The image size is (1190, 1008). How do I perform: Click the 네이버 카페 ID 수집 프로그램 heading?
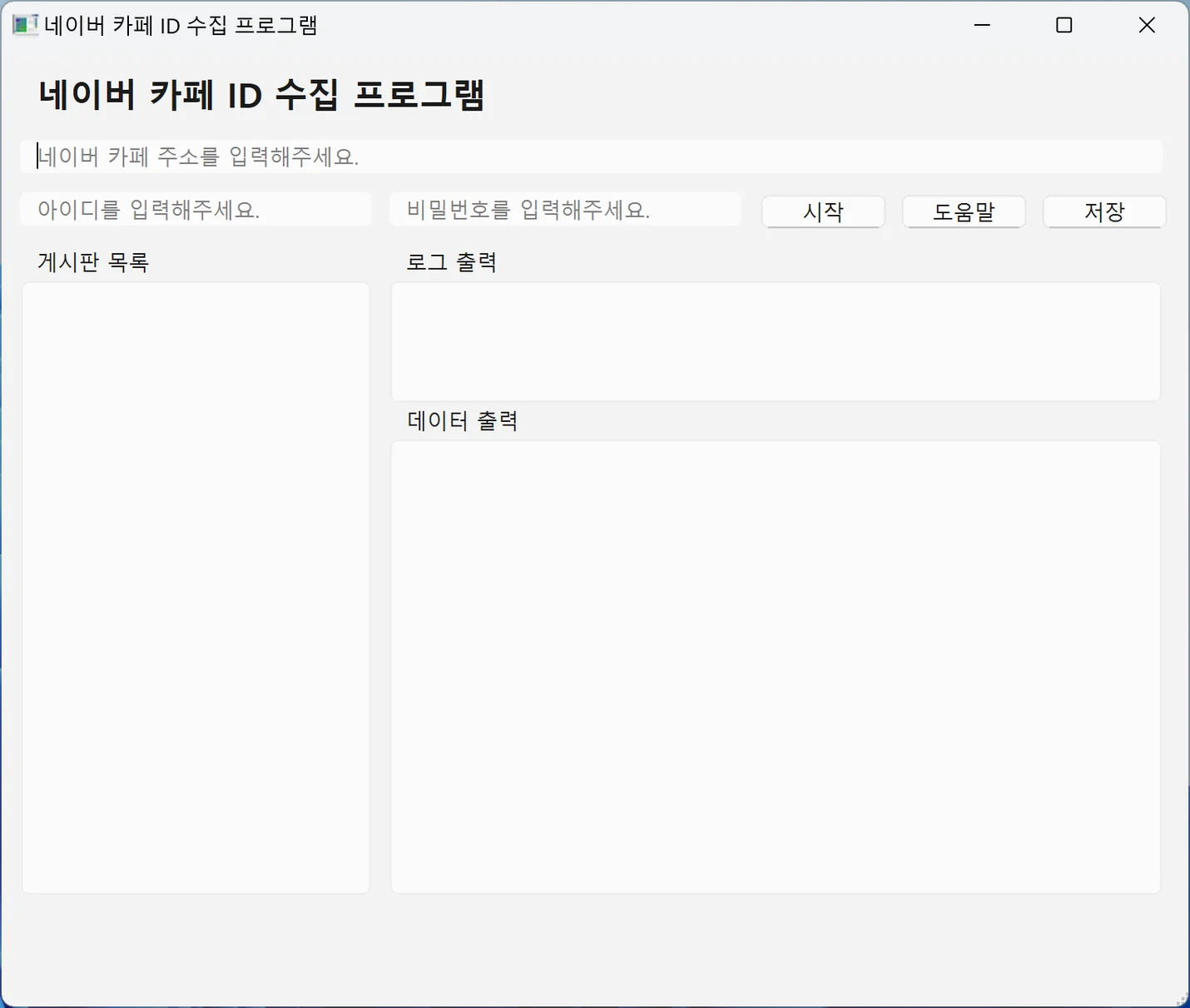[261, 95]
